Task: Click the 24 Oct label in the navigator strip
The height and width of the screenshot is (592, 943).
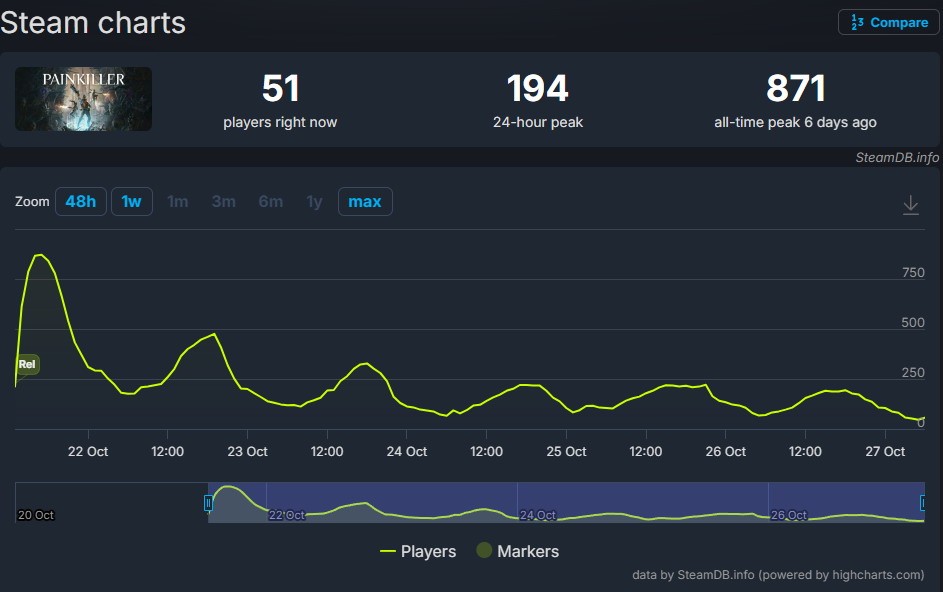Action: click(537, 515)
